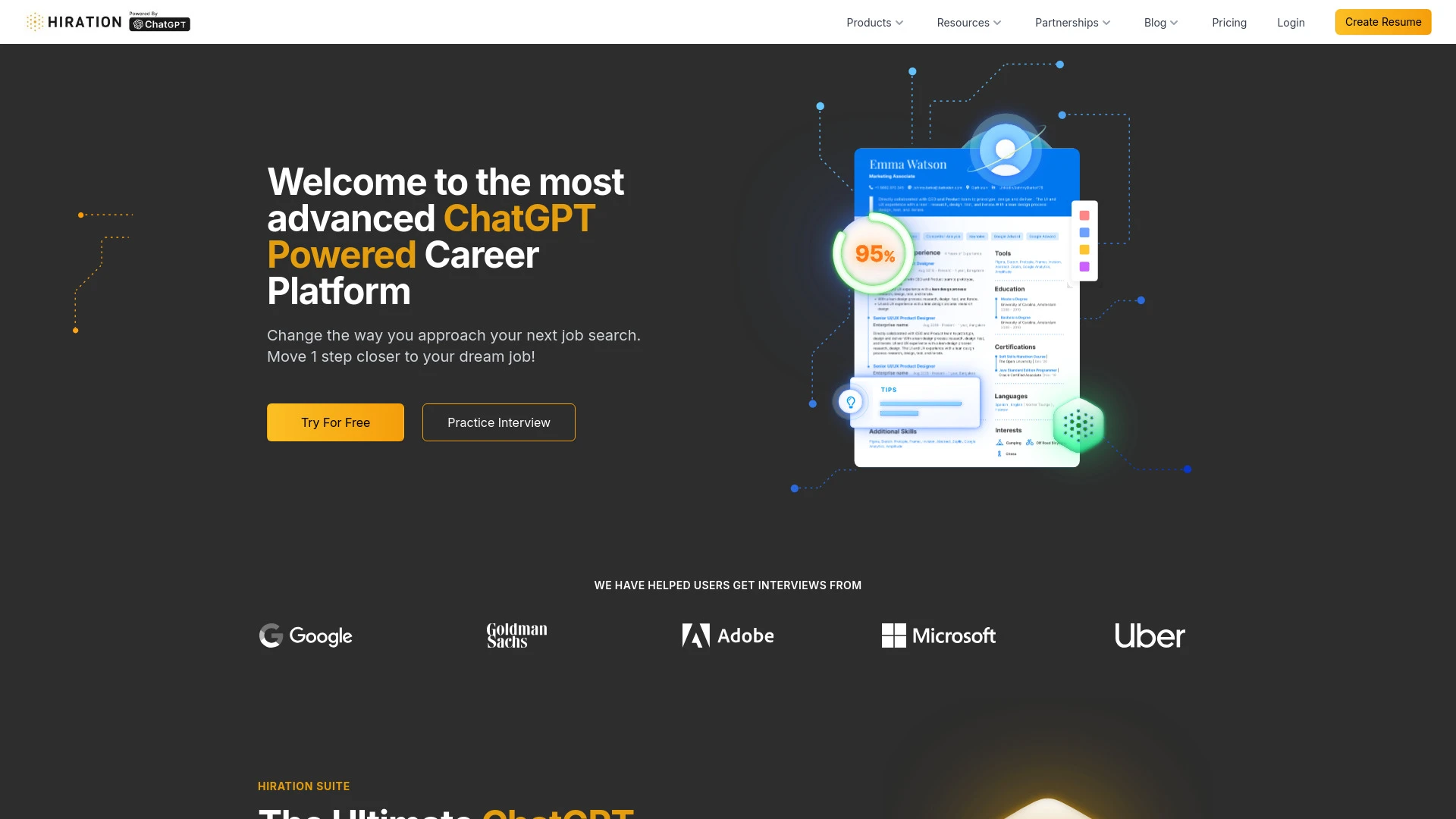Click the Try For Free button
The height and width of the screenshot is (819, 1456).
(x=335, y=422)
